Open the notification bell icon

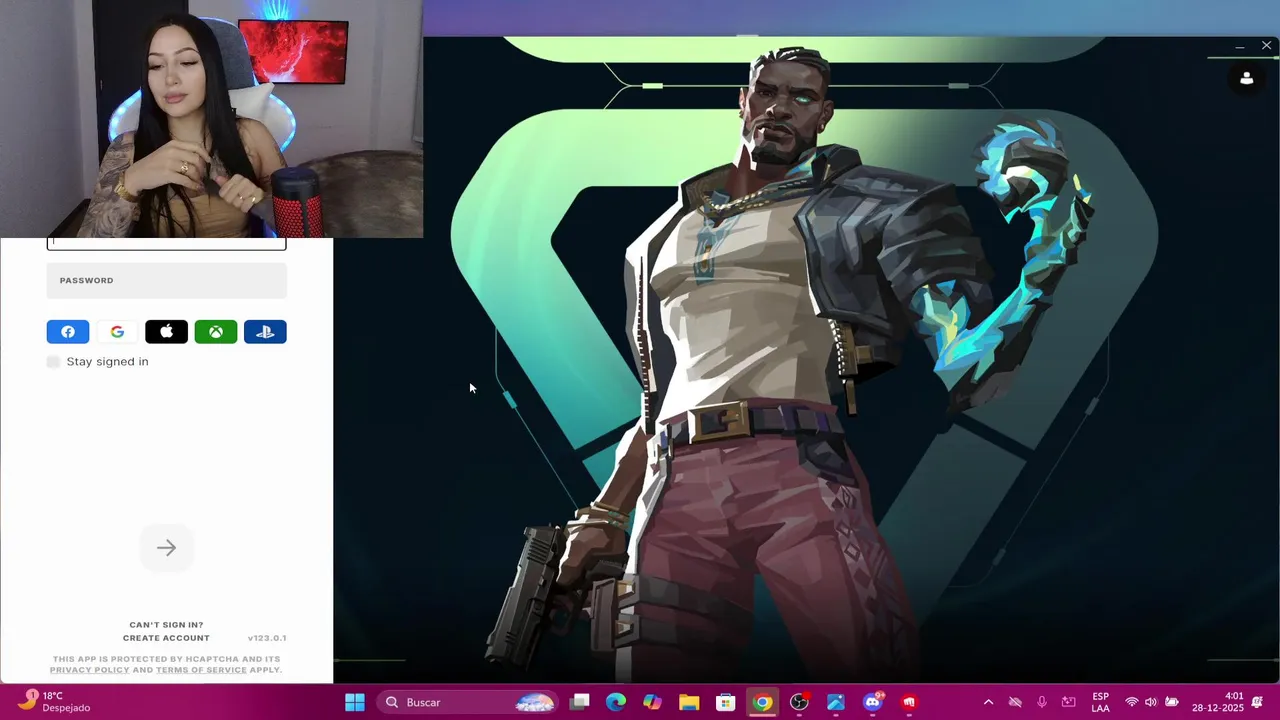tap(1258, 702)
